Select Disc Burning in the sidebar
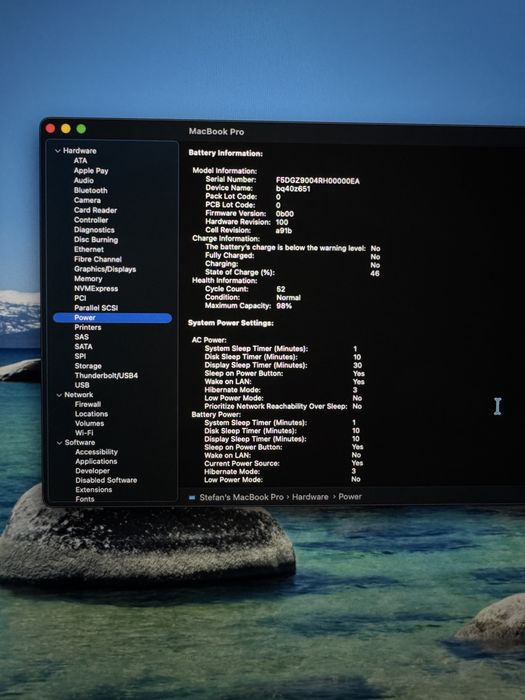 click(96, 239)
